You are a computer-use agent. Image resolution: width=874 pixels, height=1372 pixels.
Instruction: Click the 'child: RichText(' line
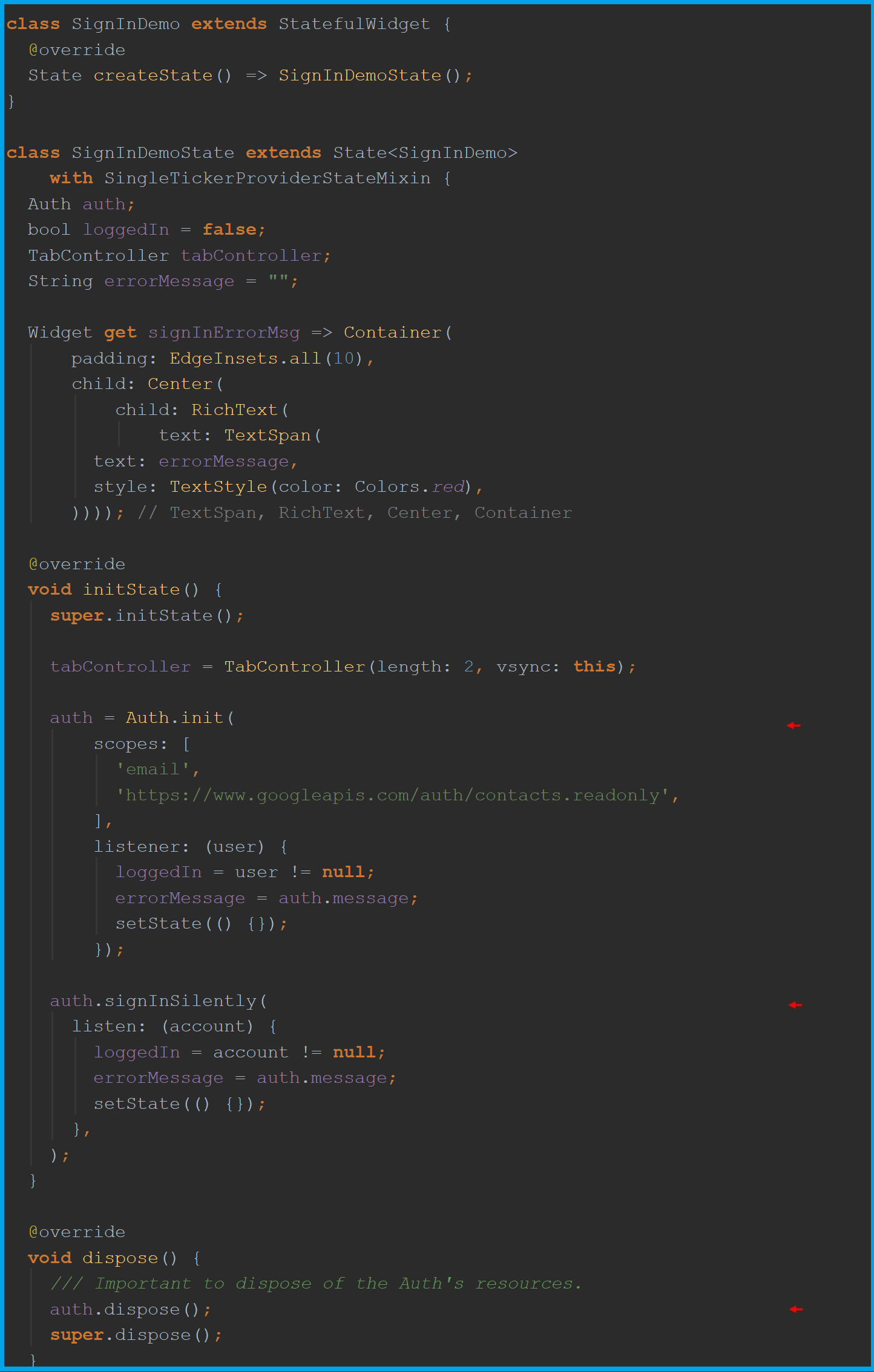tap(202, 410)
